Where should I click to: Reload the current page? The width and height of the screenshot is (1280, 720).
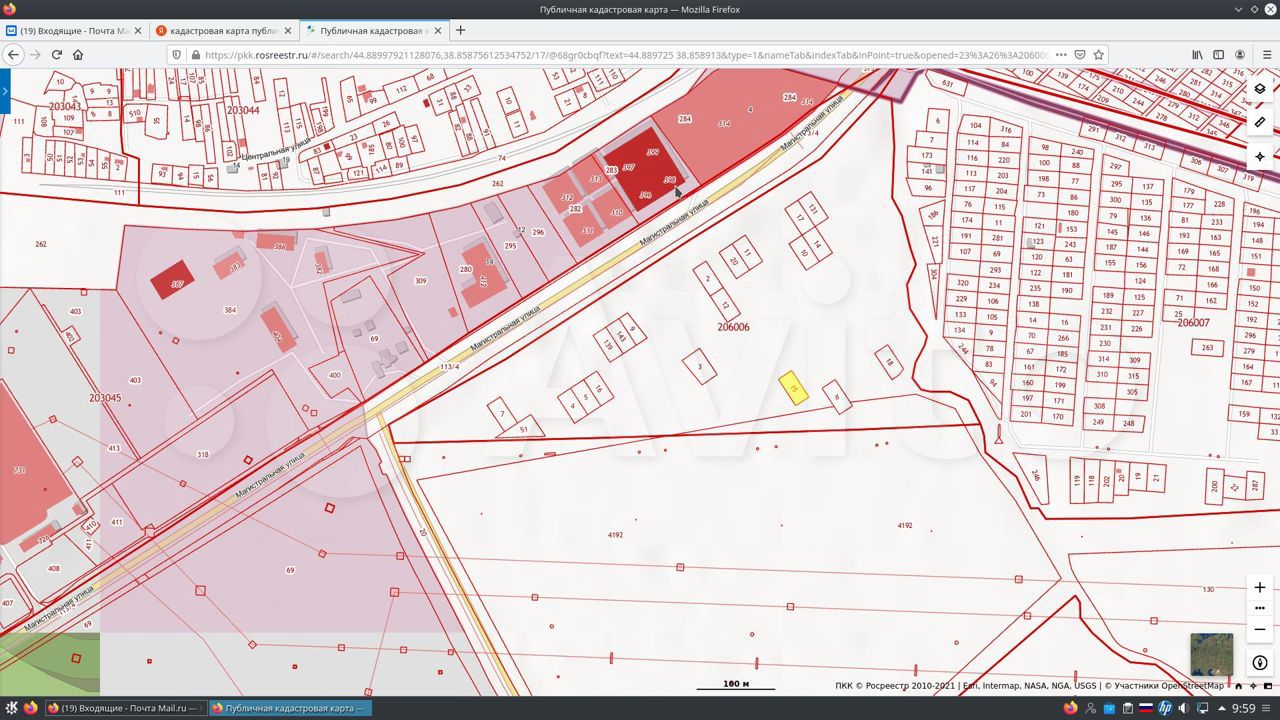point(56,55)
